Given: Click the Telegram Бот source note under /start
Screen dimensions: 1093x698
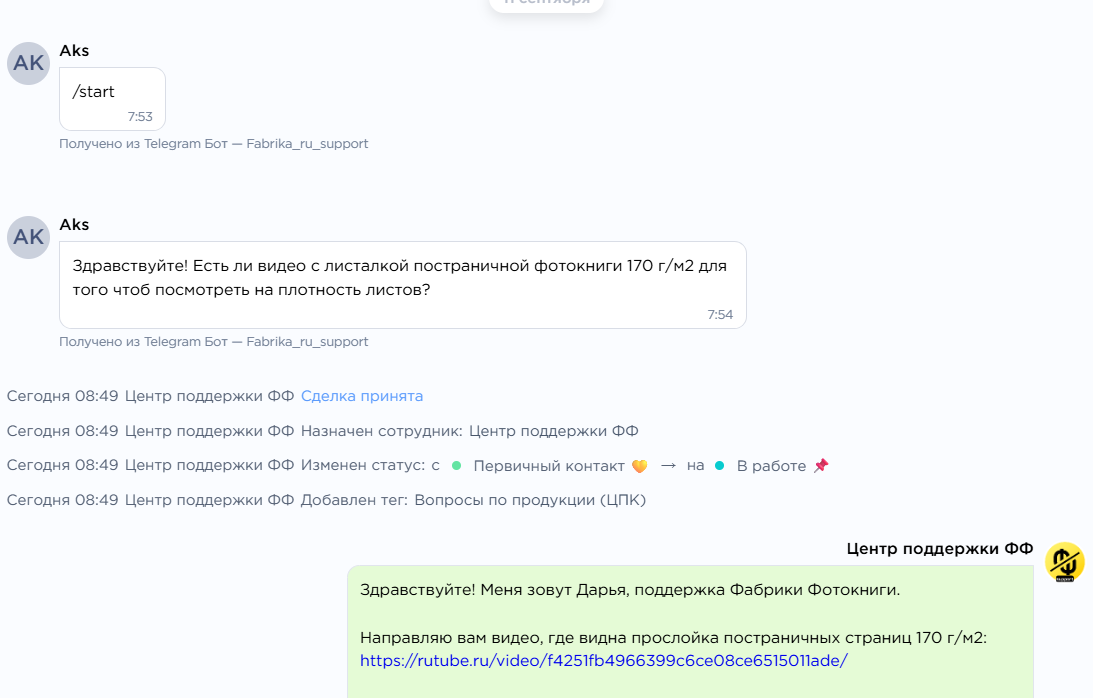Looking at the screenshot, I should pyautogui.click(x=213, y=144).
